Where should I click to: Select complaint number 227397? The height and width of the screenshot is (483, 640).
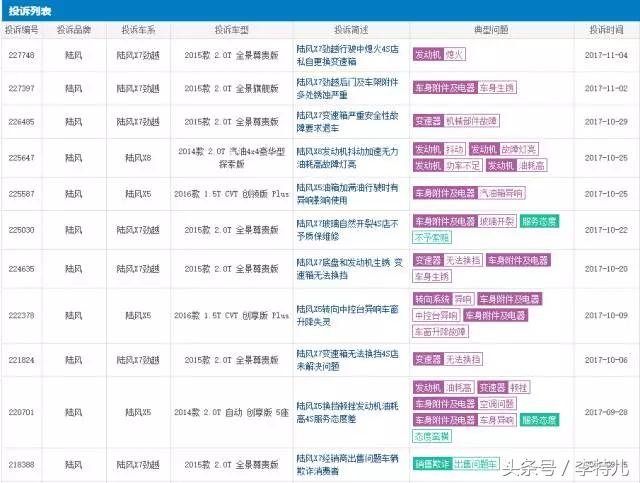pyautogui.click(x=22, y=88)
